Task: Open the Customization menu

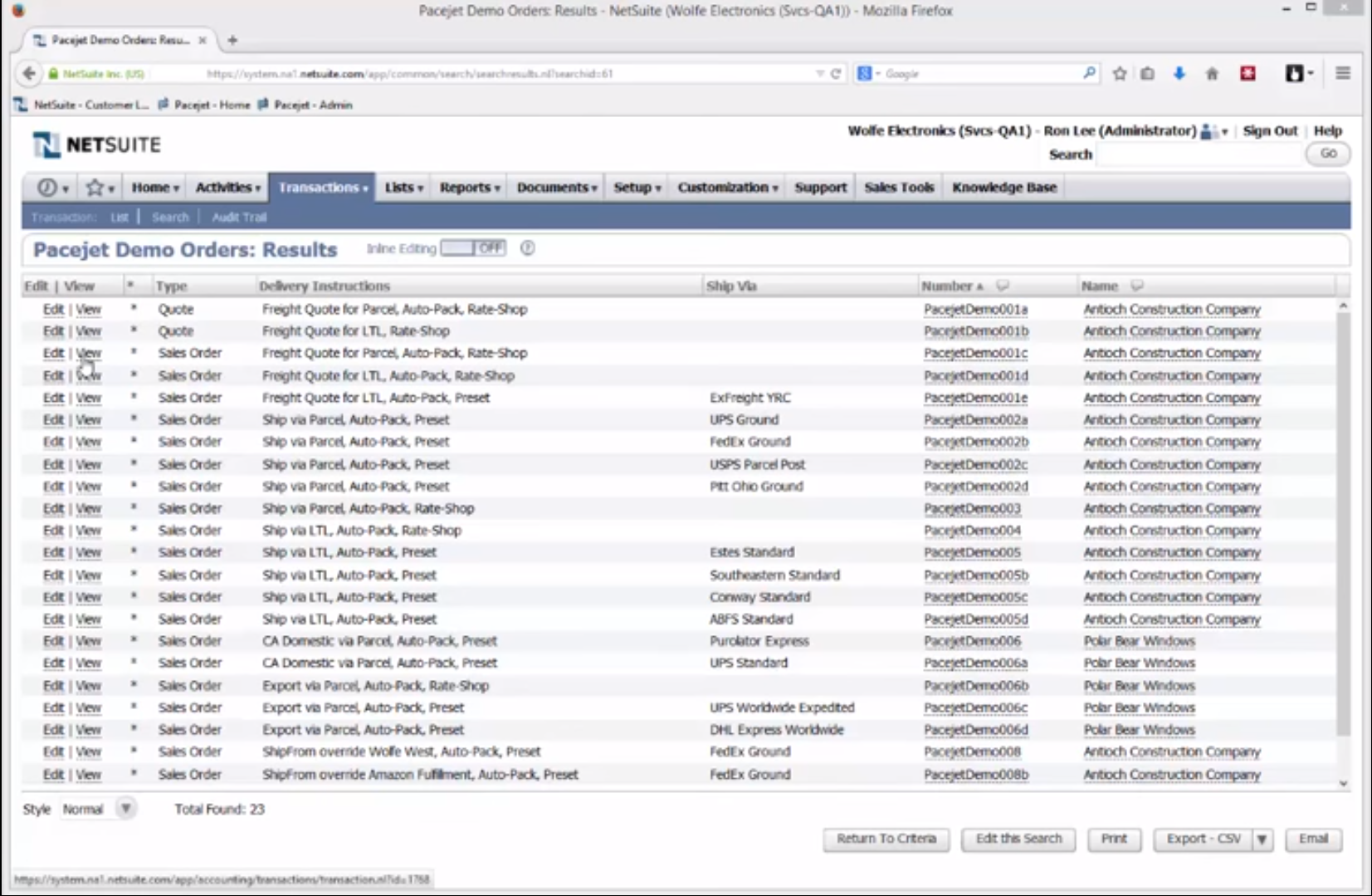Action: [x=728, y=188]
